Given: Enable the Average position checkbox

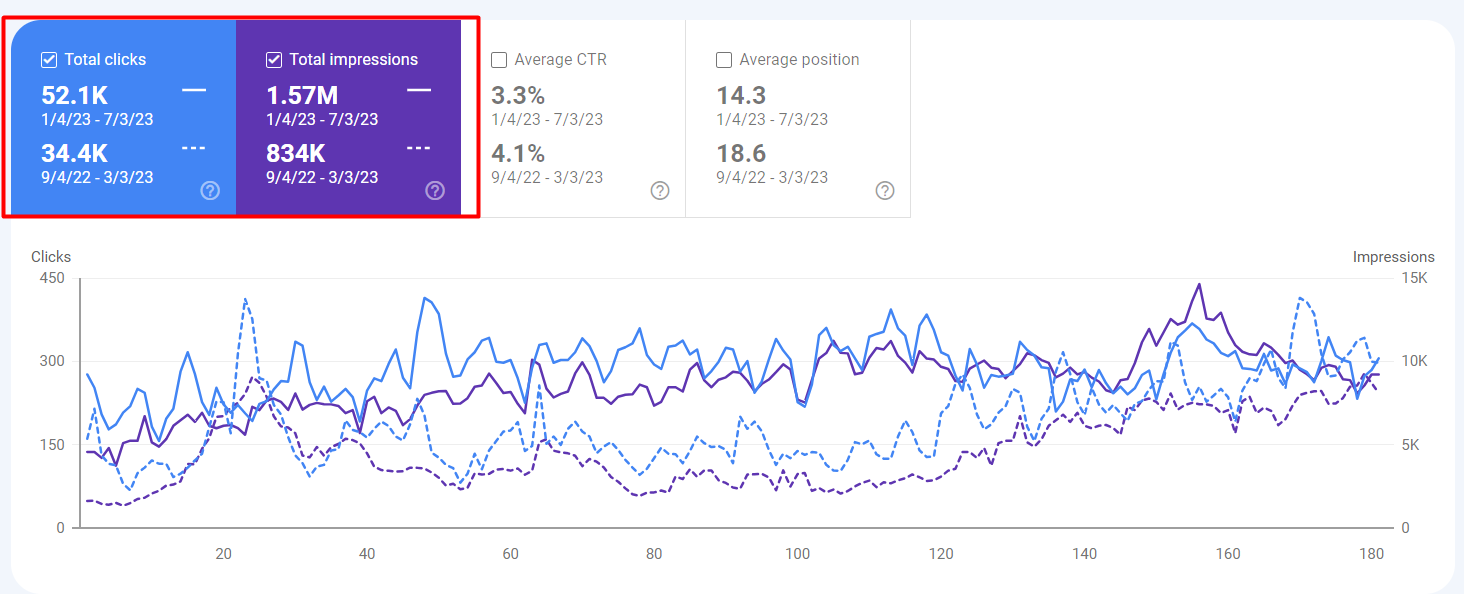Looking at the screenshot, I should click(723, 60).
